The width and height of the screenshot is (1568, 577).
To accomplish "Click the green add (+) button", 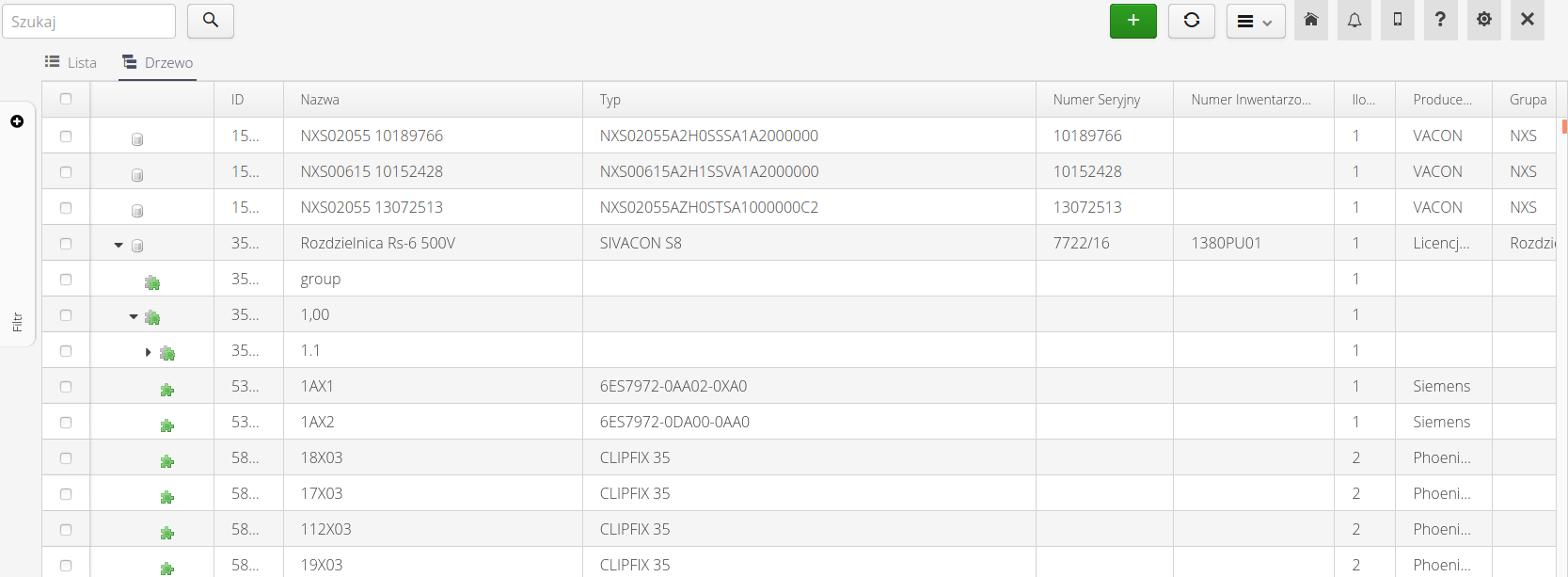I will point(1132,21).
